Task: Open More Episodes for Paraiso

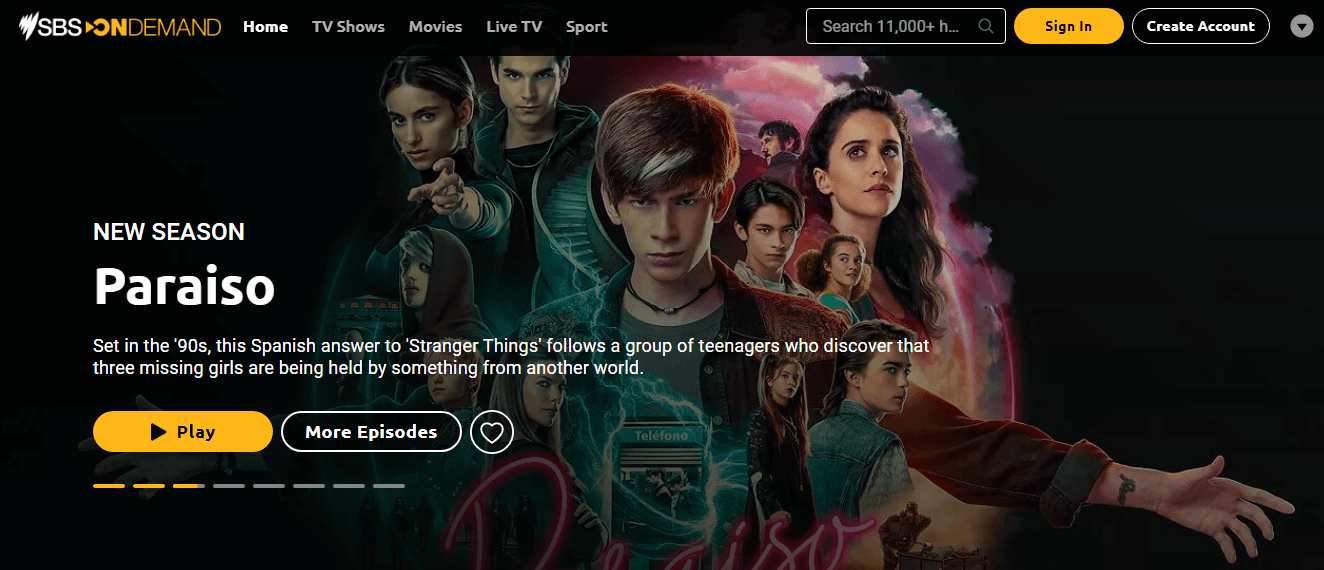Action: [371, 432]
